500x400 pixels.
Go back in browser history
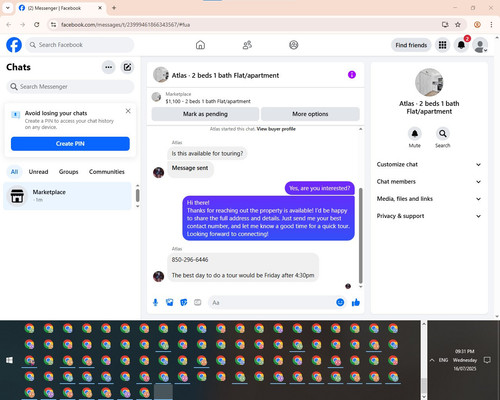(9, 25)
